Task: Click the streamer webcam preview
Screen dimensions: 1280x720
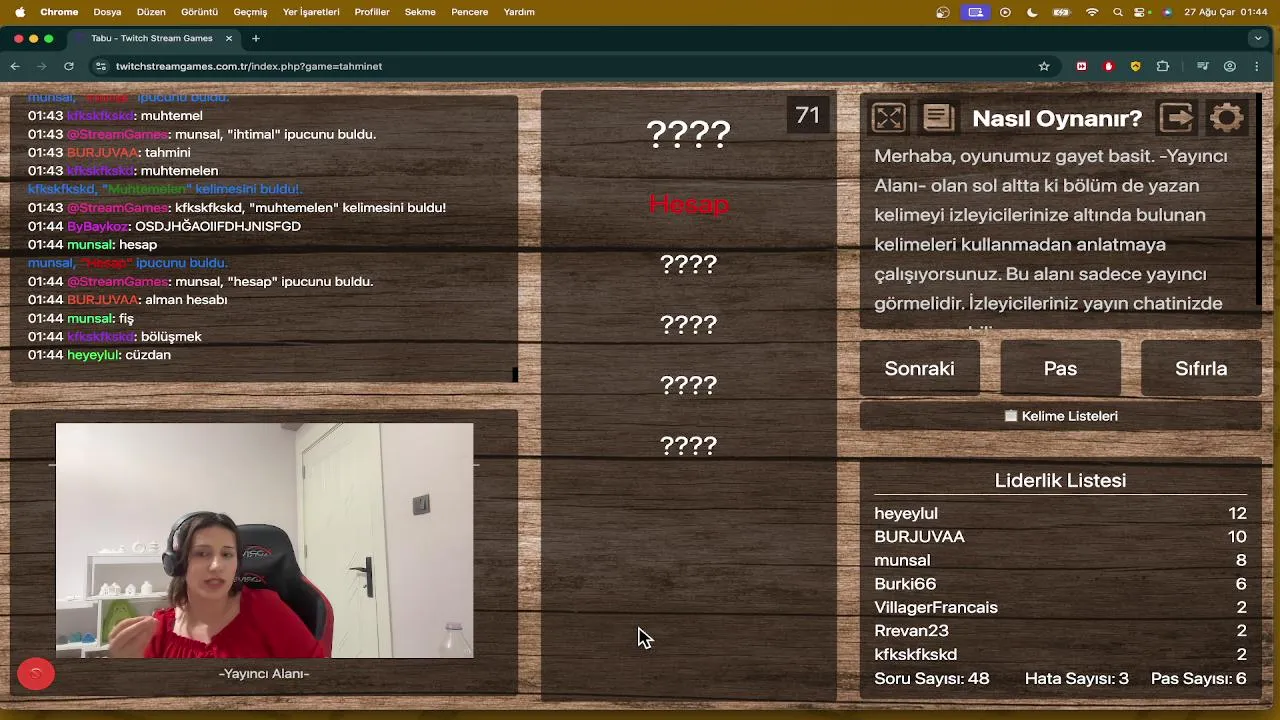Action: 264,540
